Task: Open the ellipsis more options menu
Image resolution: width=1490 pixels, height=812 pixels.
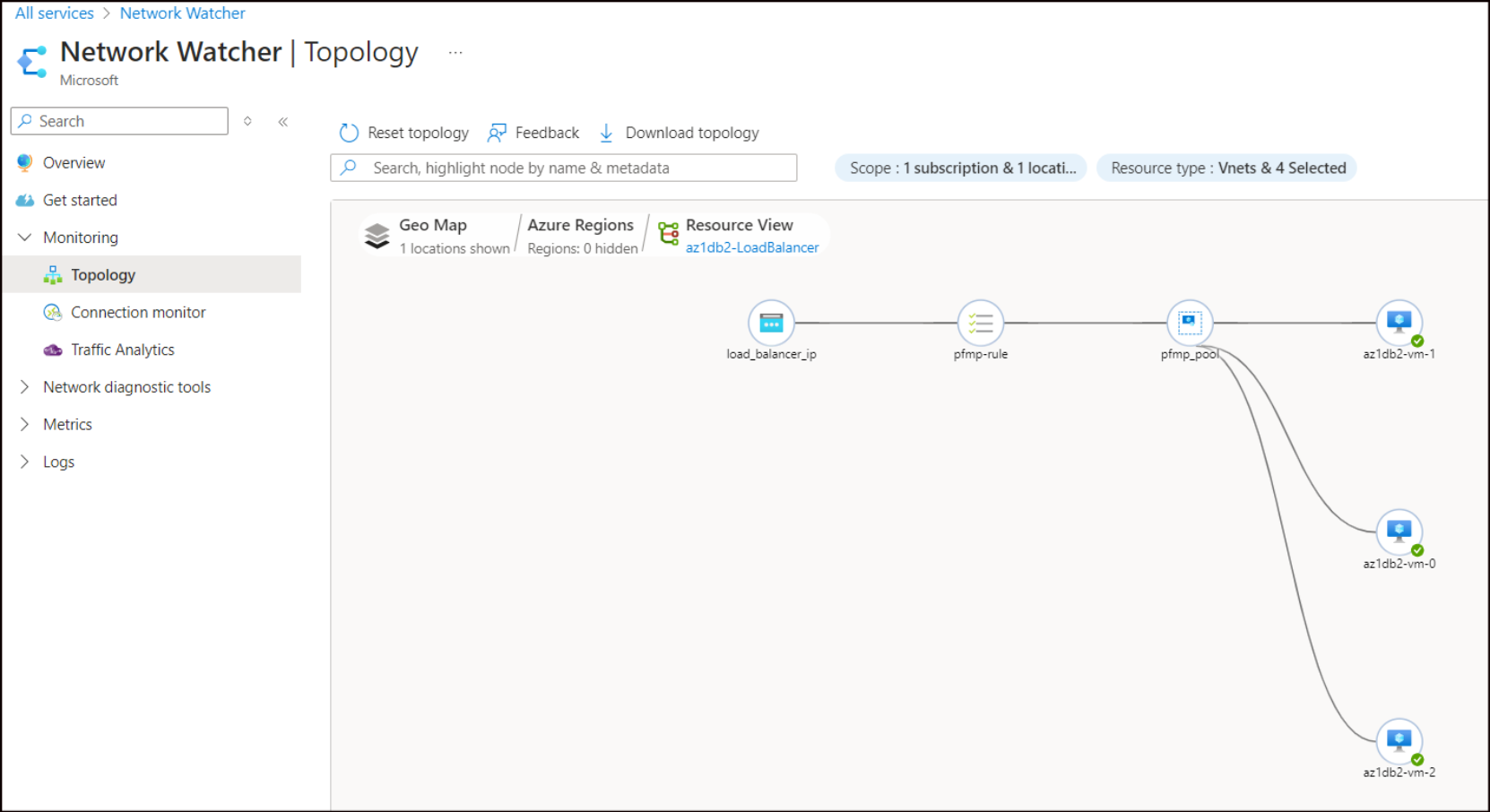Action: (455, 53)
